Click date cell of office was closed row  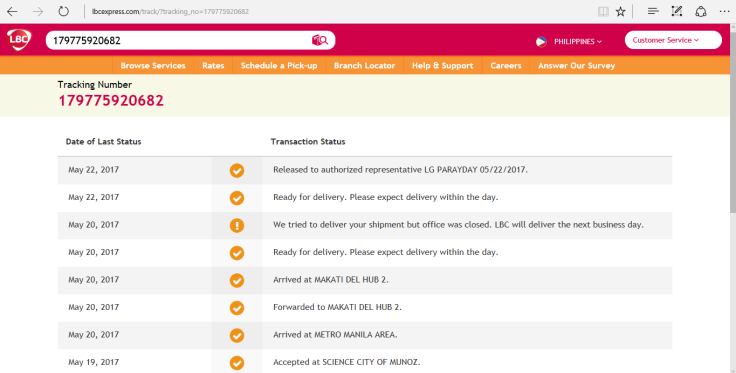point(93,225)
